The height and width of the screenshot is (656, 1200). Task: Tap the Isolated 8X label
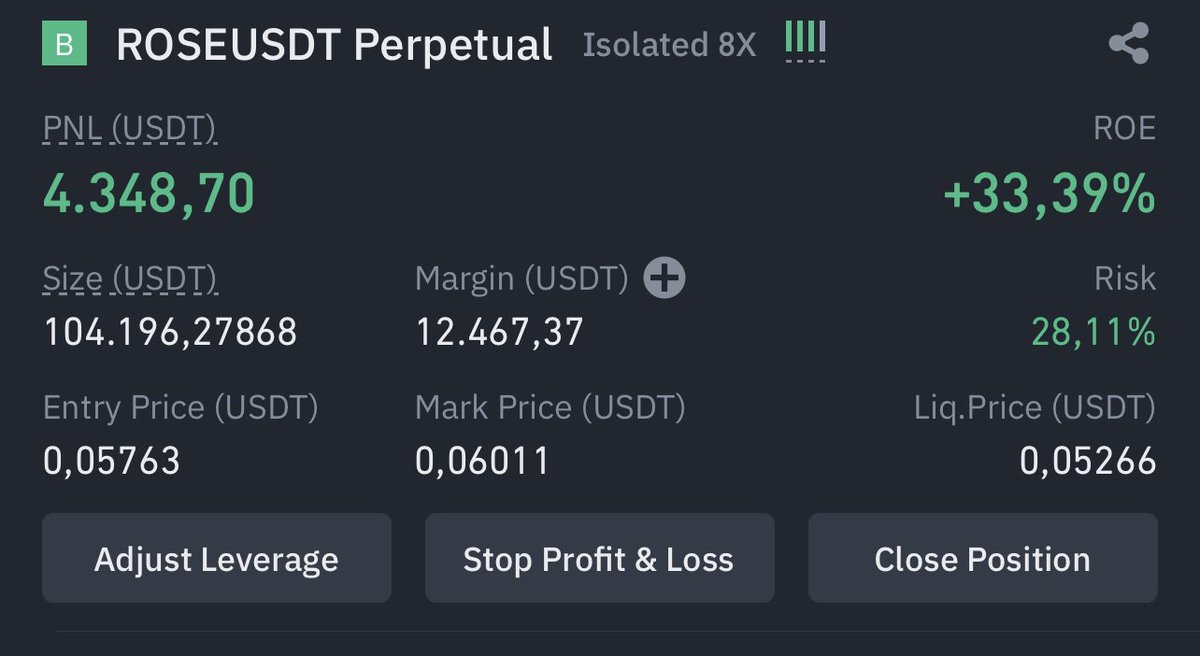(669, 45)
